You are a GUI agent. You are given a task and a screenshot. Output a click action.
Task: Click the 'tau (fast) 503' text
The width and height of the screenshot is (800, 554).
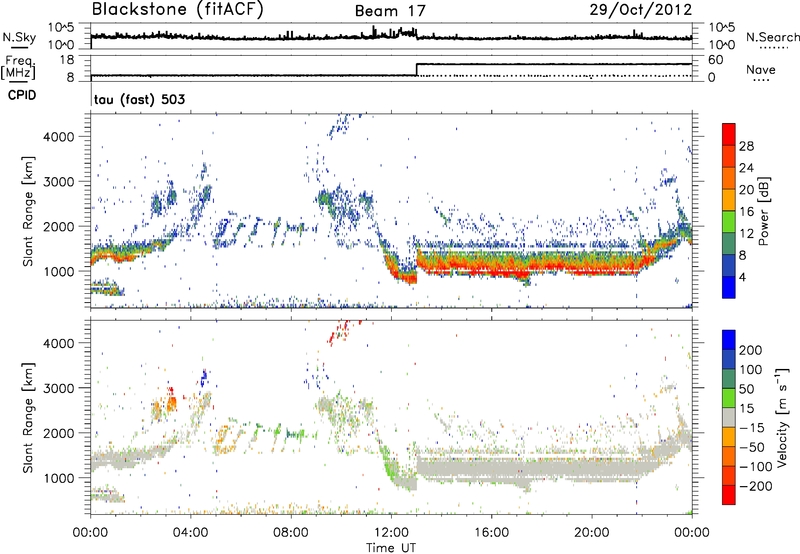tap(139, 99)
